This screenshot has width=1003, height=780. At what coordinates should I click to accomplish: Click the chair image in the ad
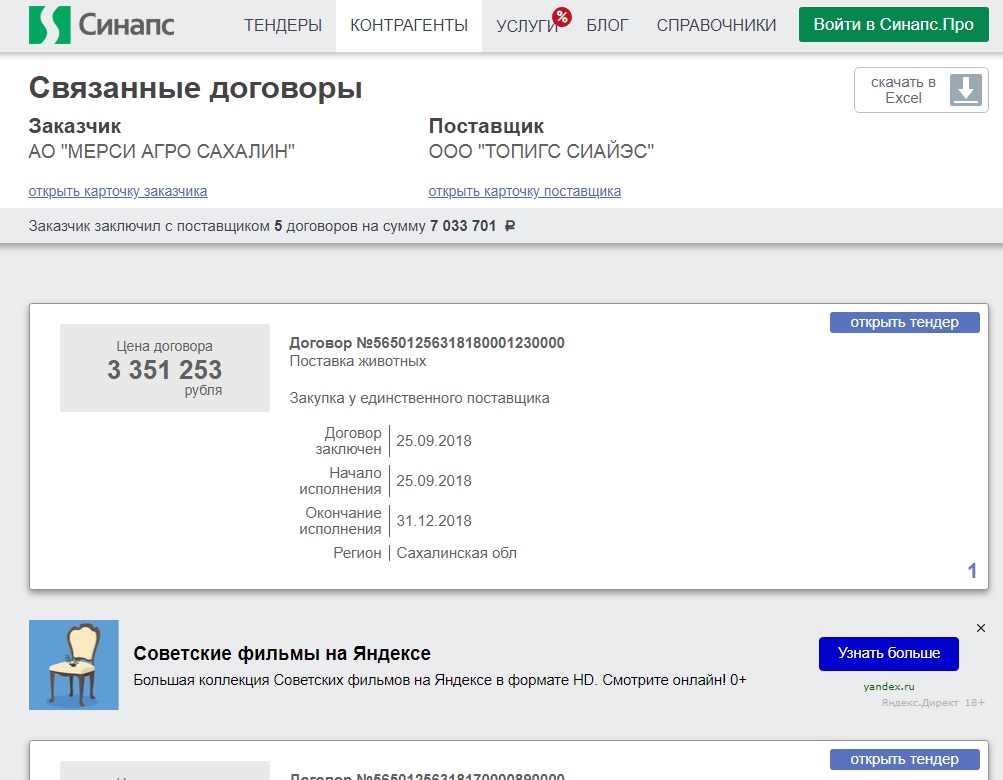click(x=73, y=664)
